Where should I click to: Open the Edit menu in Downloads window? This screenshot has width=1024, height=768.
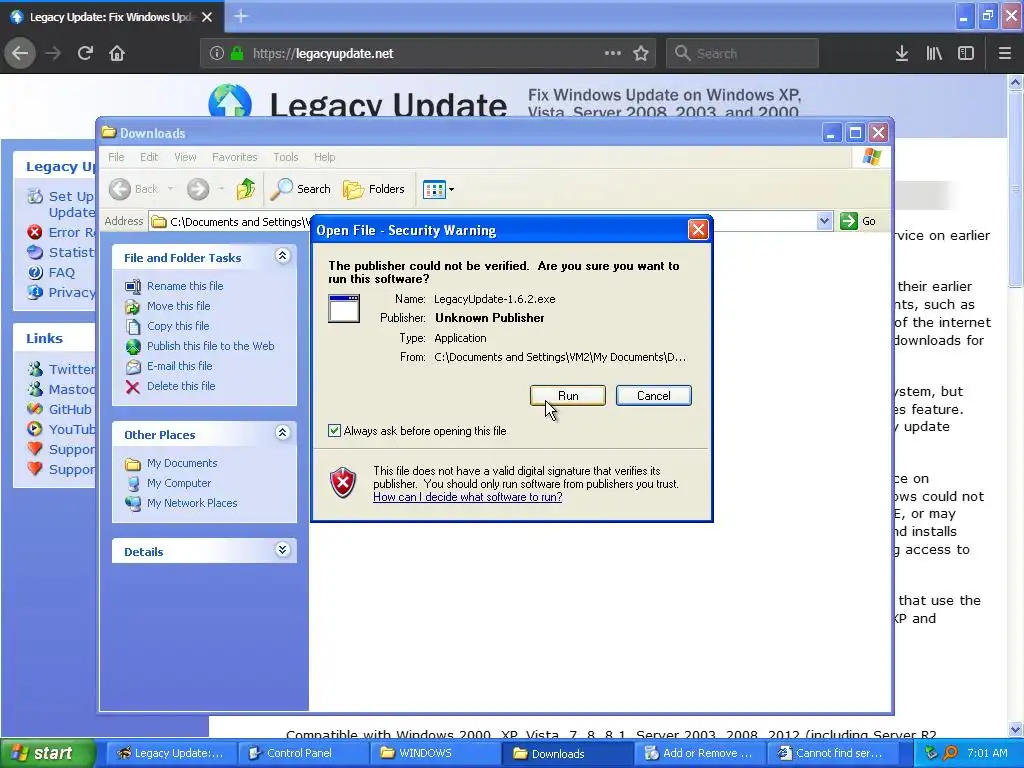click(149, 157)
